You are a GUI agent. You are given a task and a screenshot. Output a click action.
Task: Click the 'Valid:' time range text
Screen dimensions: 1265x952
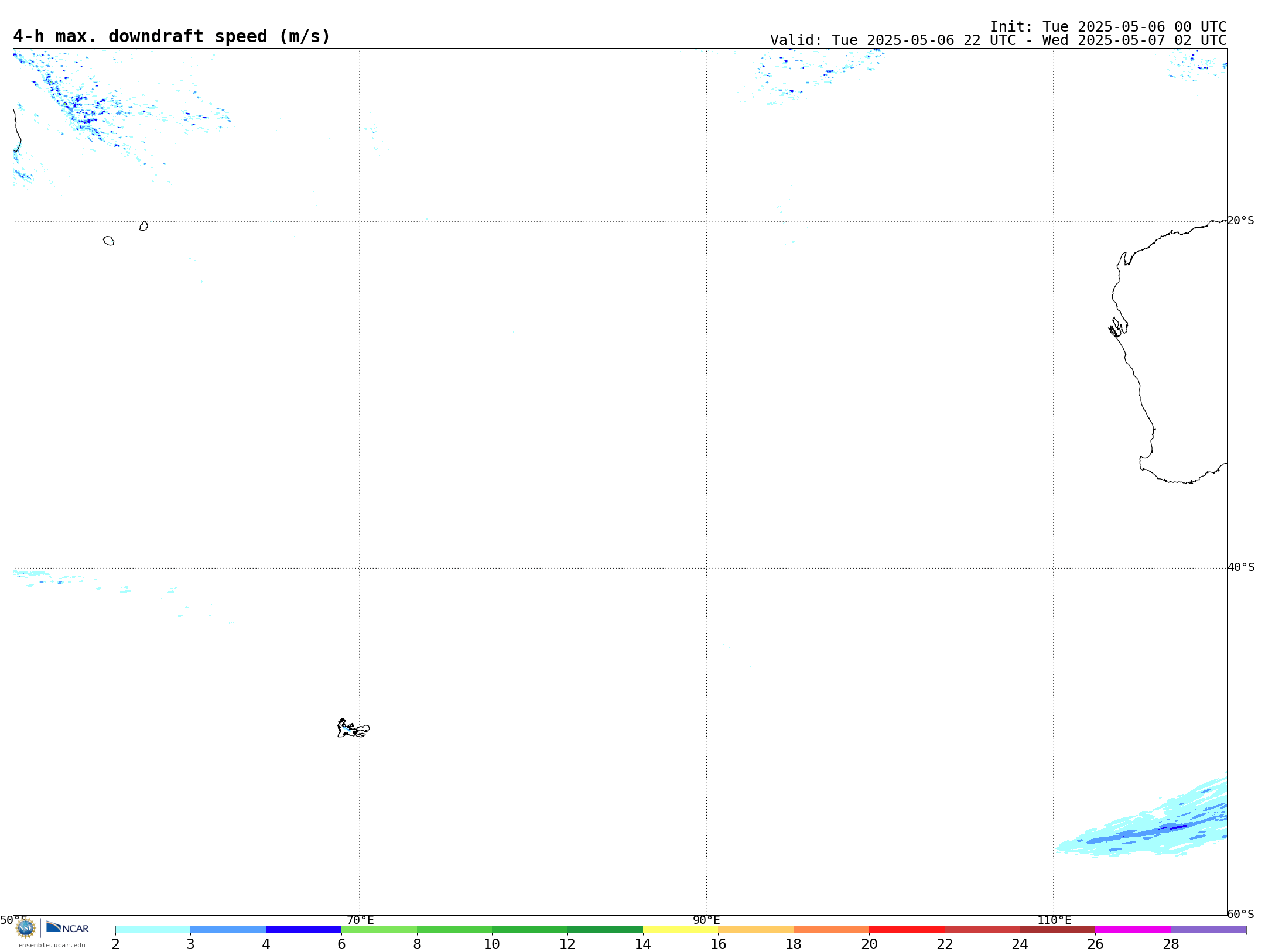coord(998,40)
